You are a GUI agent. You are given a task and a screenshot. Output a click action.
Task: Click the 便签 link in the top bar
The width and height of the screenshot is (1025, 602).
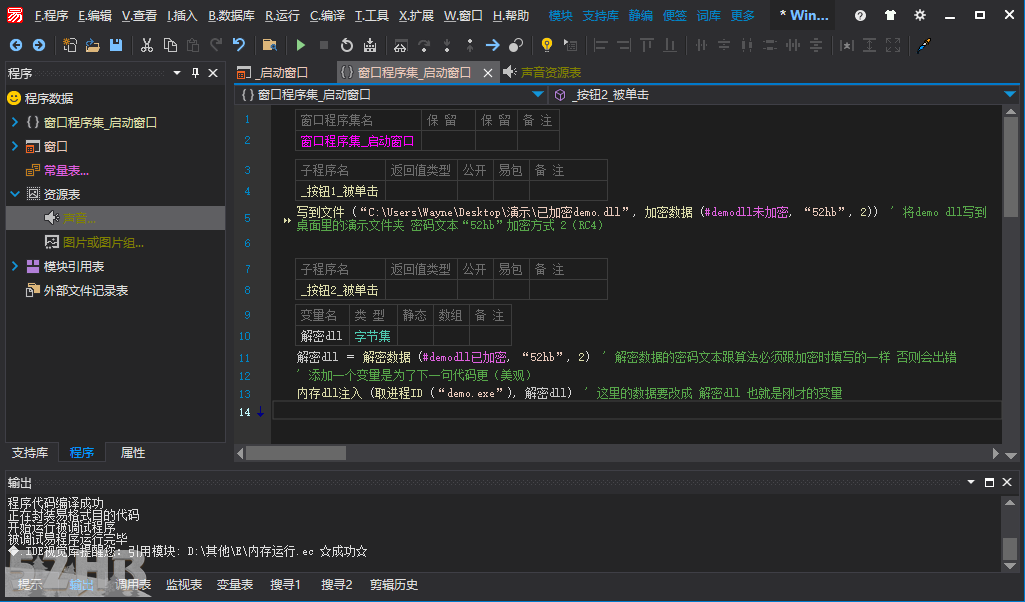click(675, 15)
